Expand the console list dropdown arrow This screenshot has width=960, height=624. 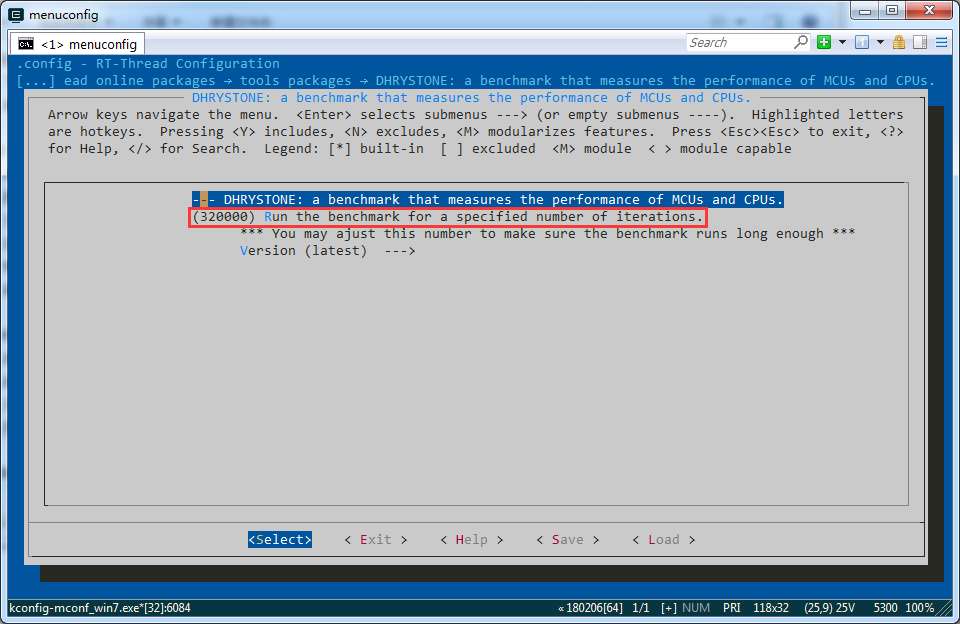(x=880, y=42)
